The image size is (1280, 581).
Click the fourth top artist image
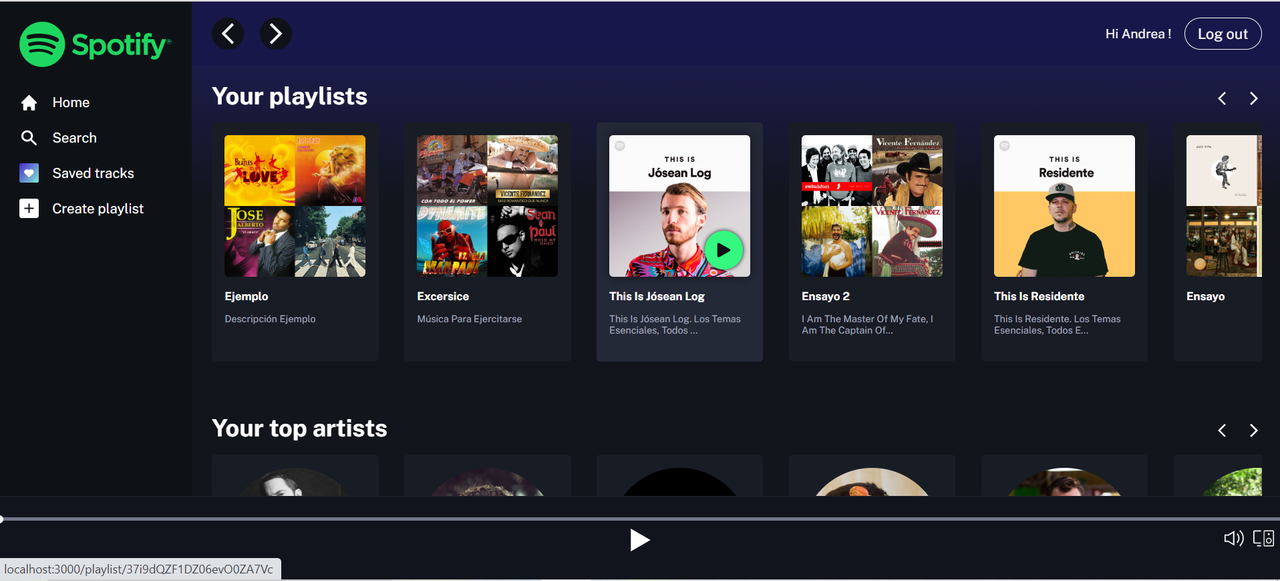point(872,482)
